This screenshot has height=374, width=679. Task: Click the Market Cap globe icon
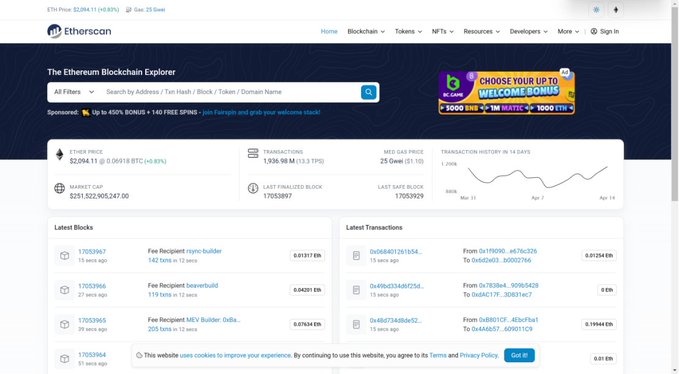(x=60, y=188)
